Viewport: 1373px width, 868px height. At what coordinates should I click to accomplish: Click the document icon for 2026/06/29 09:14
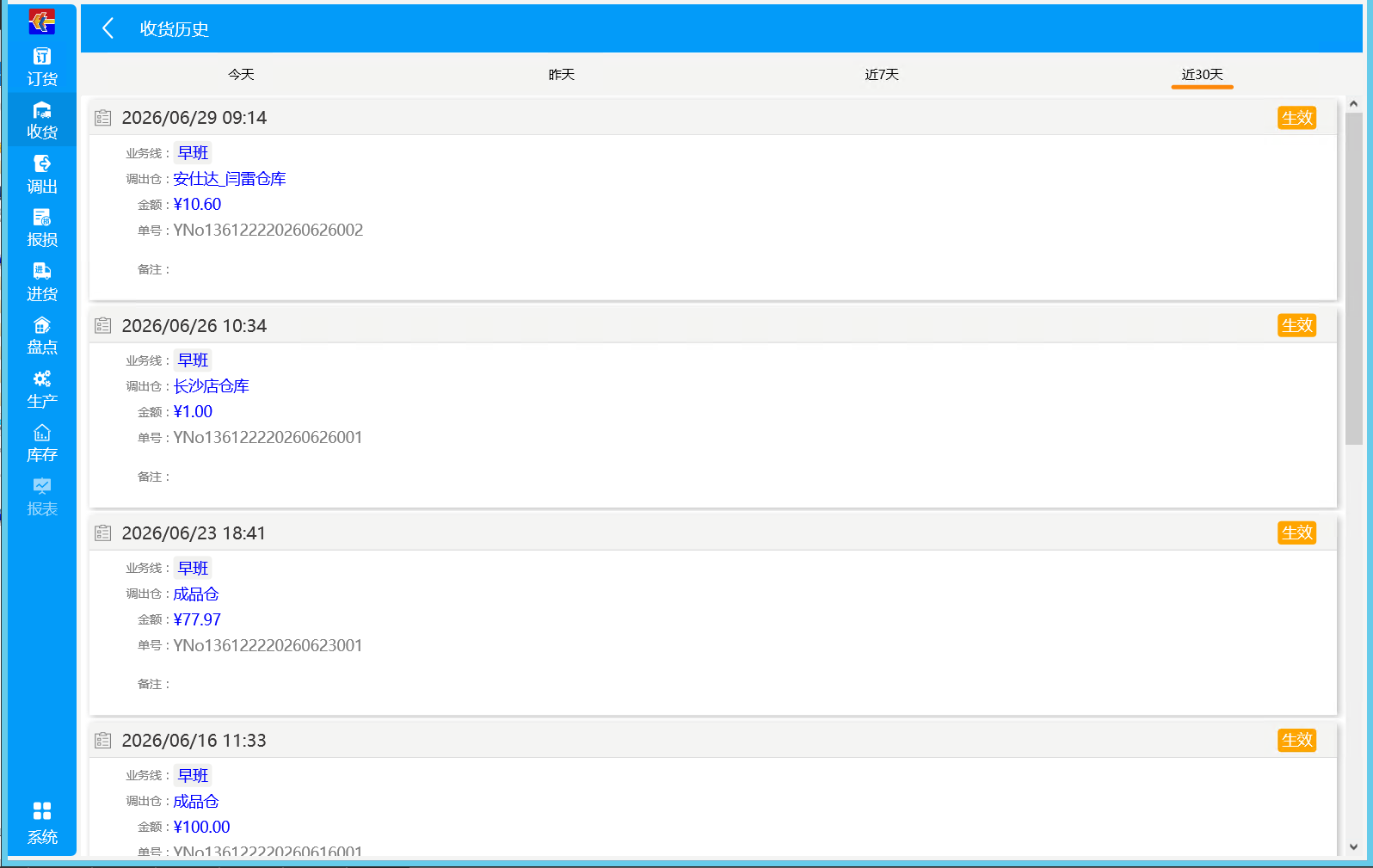(103, 118)
